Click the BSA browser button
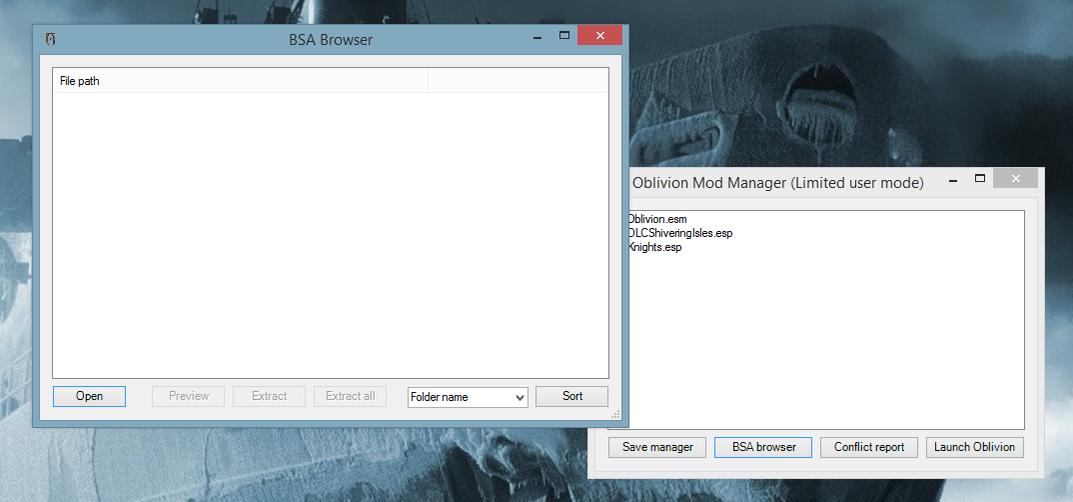Viewport: 1073px width, 502px height. point(764,447)
